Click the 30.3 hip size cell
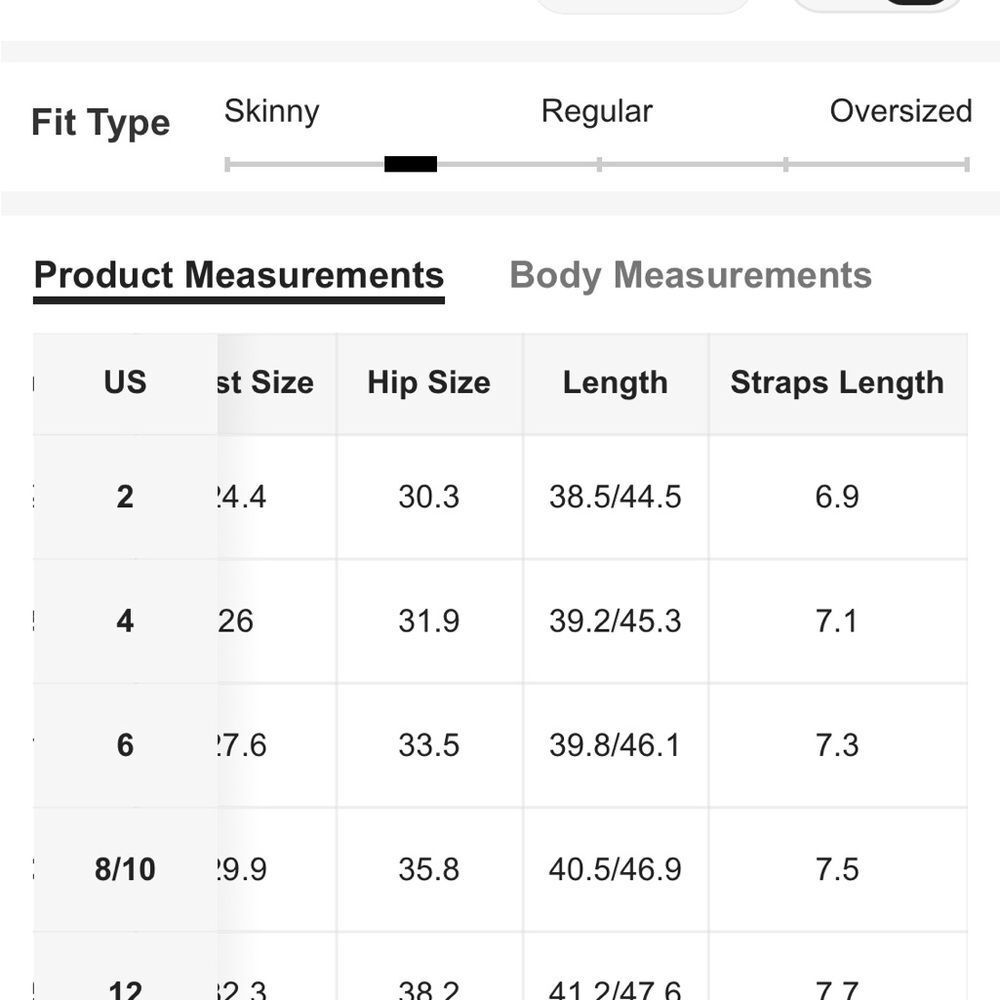The width and height of the screenshot is (1000, 1000). (429, 497)
